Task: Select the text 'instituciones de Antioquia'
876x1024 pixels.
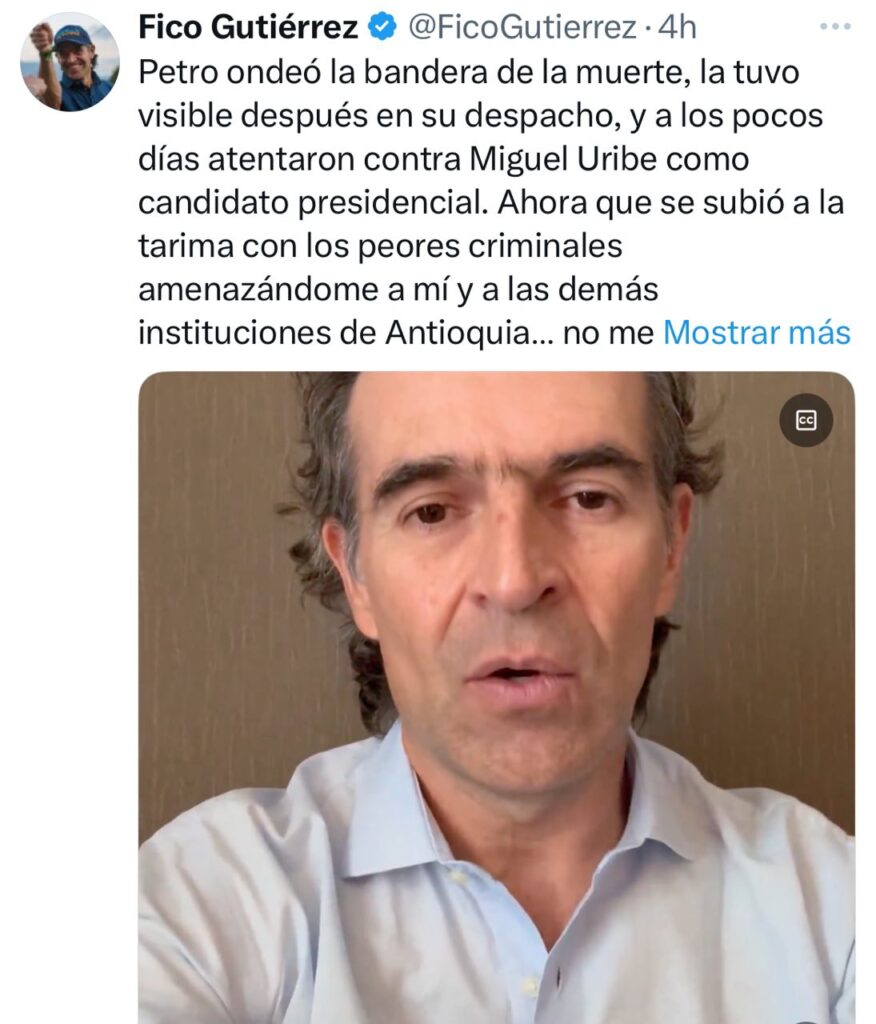Action: pos(340,333)
